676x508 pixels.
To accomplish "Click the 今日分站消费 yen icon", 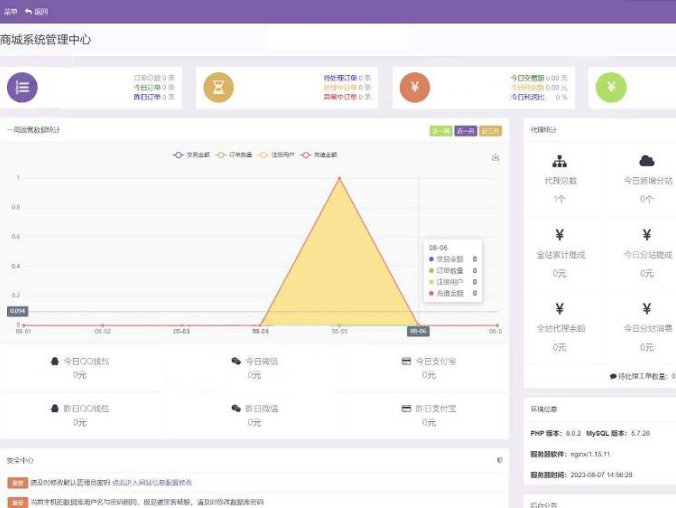I will click(x=647, y=309).
